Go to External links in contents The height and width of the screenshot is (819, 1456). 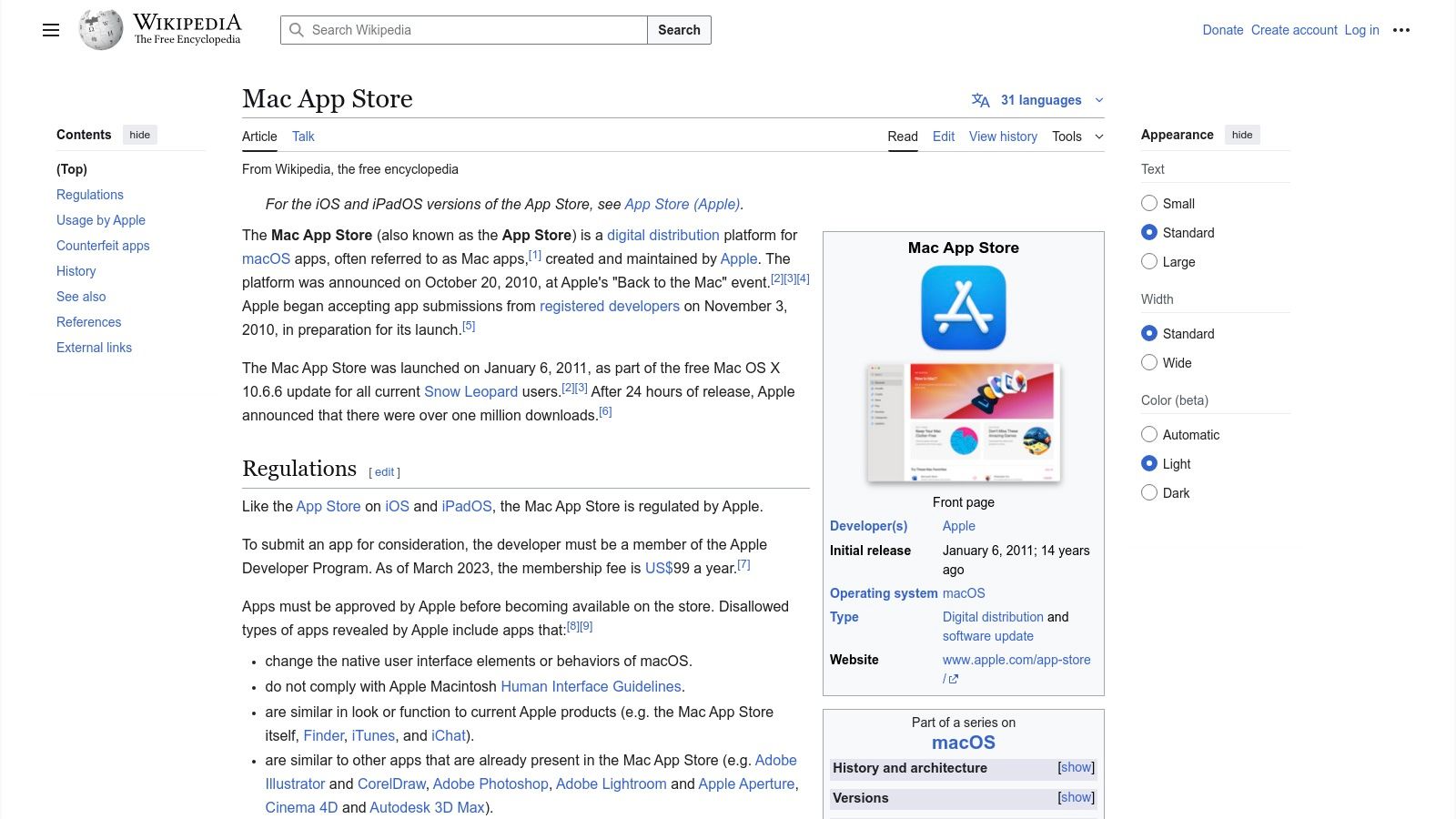coord(94,348)
